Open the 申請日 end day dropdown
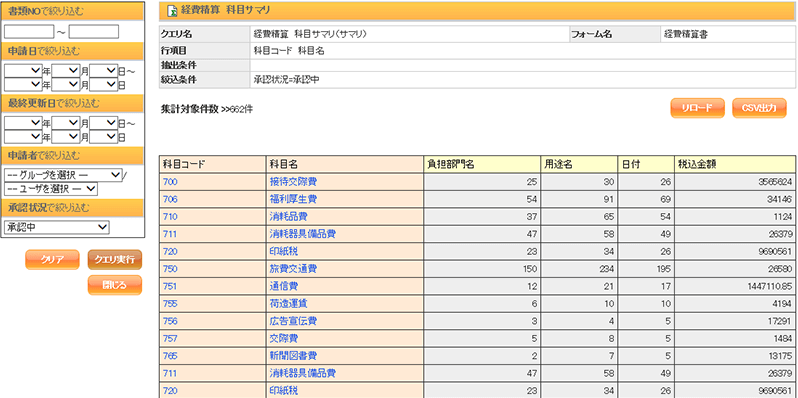Viewport: 798px width, 398px height. (x=103, y=84)
